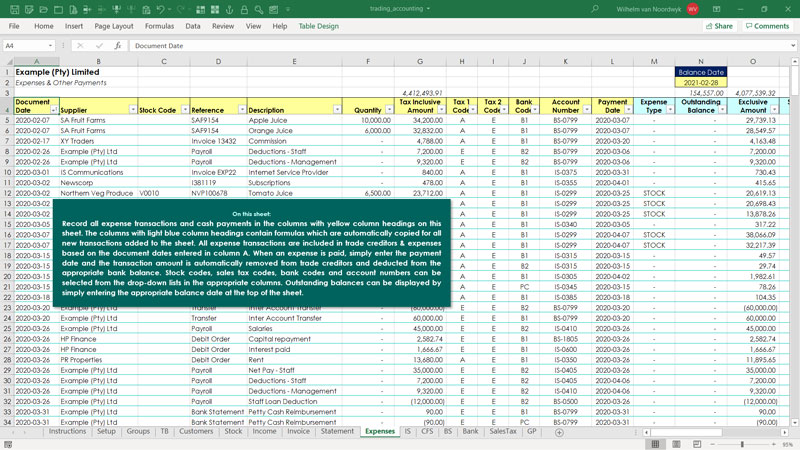Click the formula bar showing Document Date
800x450 pixels.
pyautogui.click(x=459, y=45)
